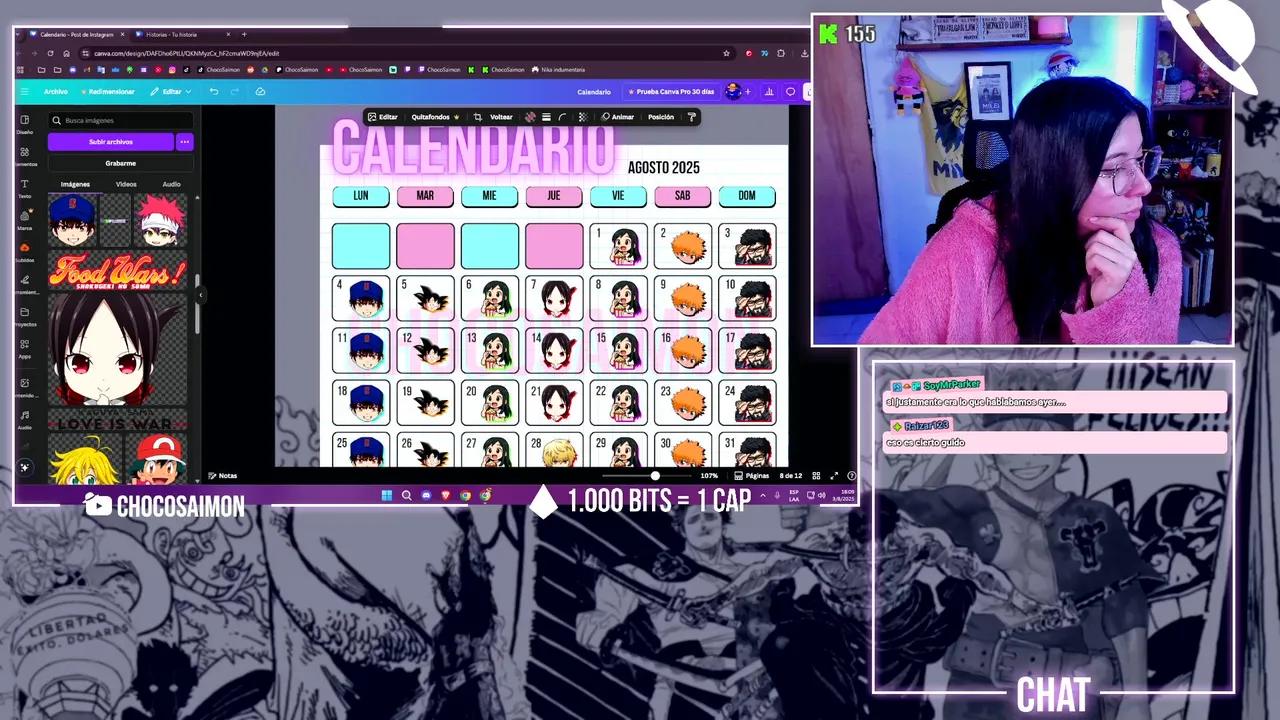The width and height of the screenshot is (1280, 720).
Task: Switch to the Audio uploads tab
Action: pos(171,184)
